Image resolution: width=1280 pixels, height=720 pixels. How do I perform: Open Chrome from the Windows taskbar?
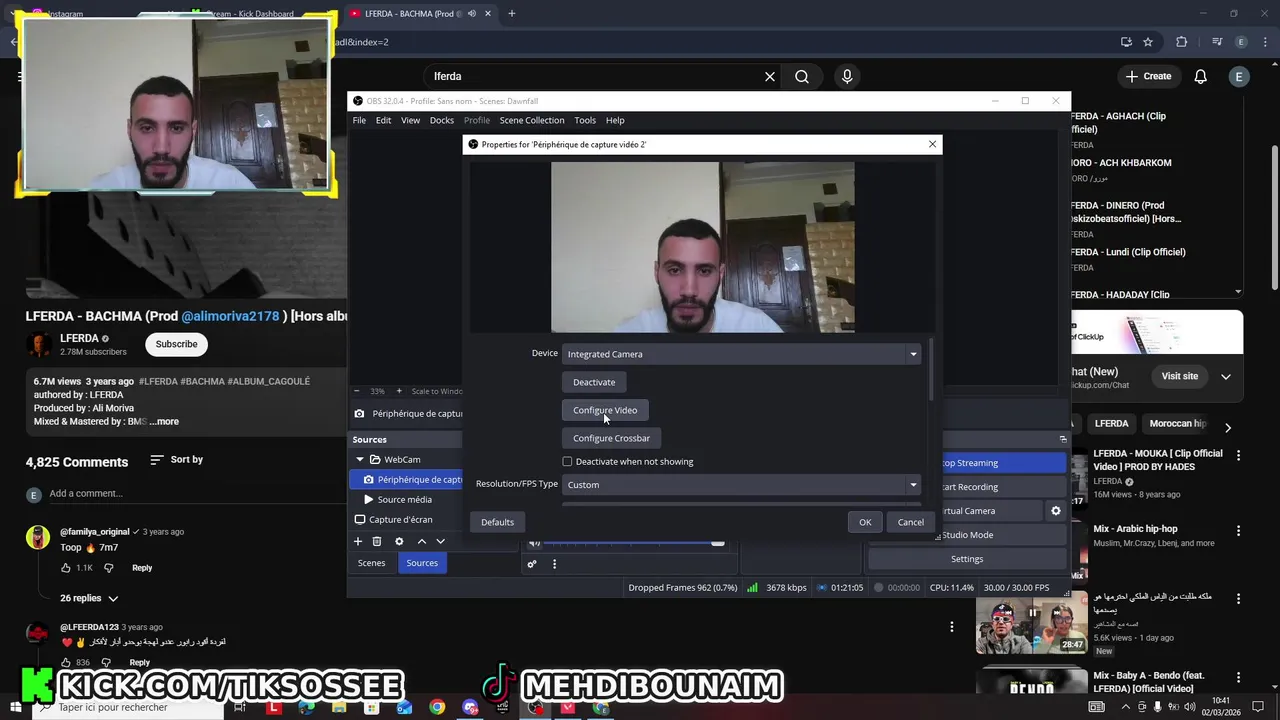(x=437, y=707)
